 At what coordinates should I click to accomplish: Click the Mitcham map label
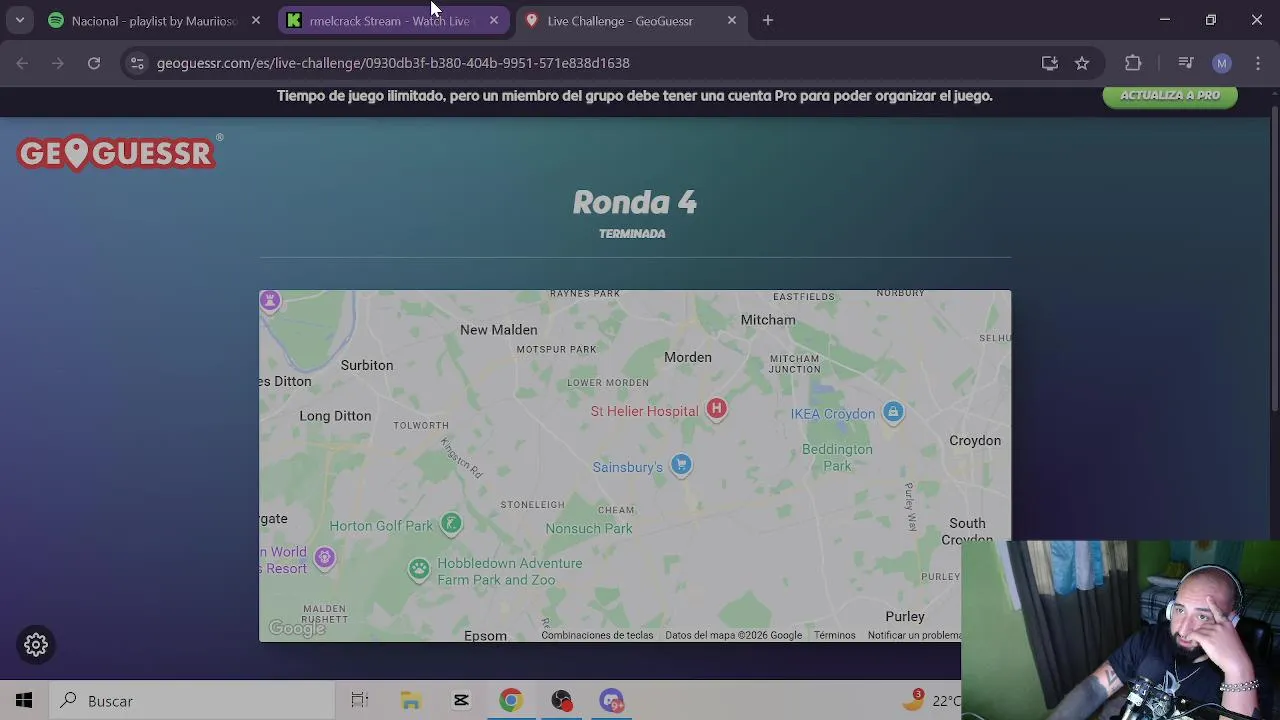click(x=768, y=320)
